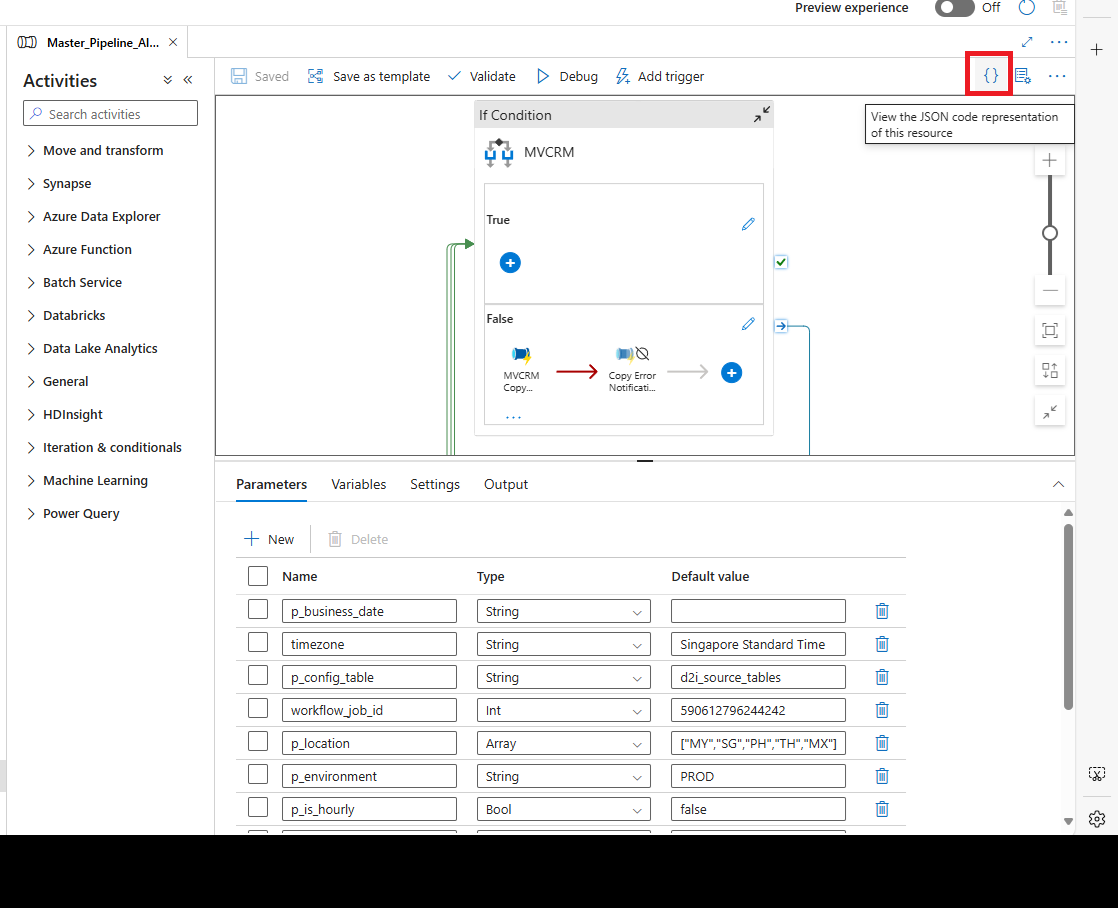Click the plus icon in the right sidebar
Viewport: 1118px width, 908px height.
[1097, 49]
